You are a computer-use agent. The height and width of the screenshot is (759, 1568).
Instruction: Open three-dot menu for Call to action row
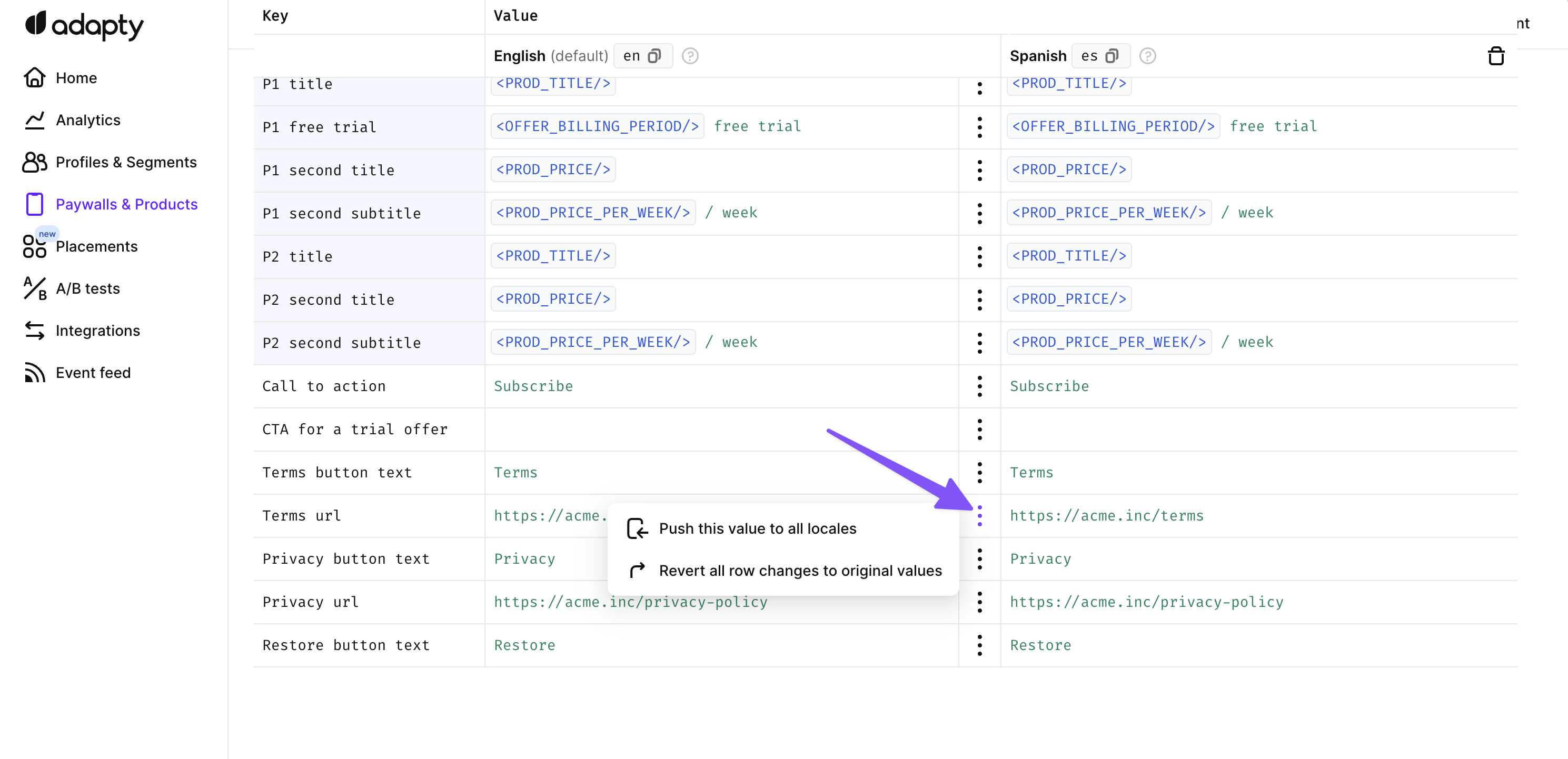point(979,386)
